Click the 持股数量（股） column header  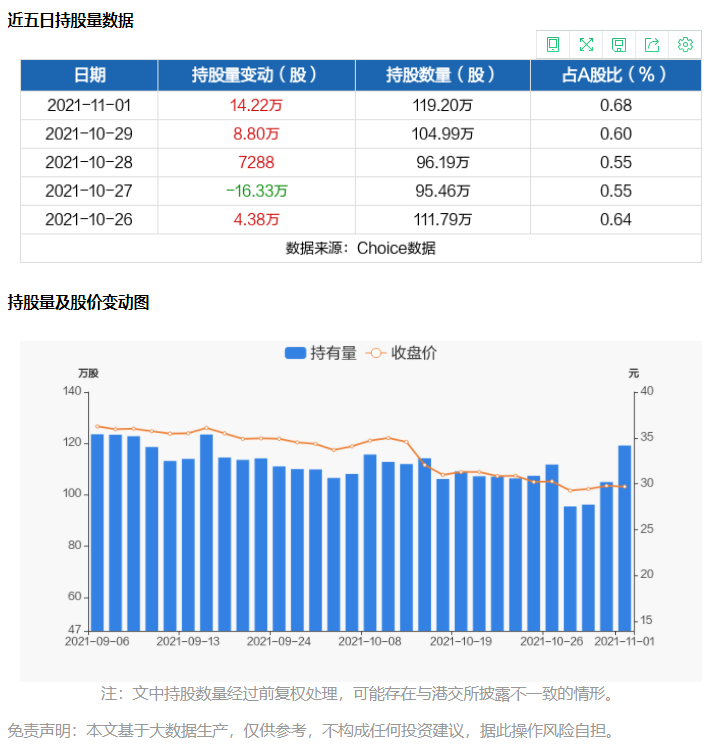pyautogui.click(x=443, y=75)
